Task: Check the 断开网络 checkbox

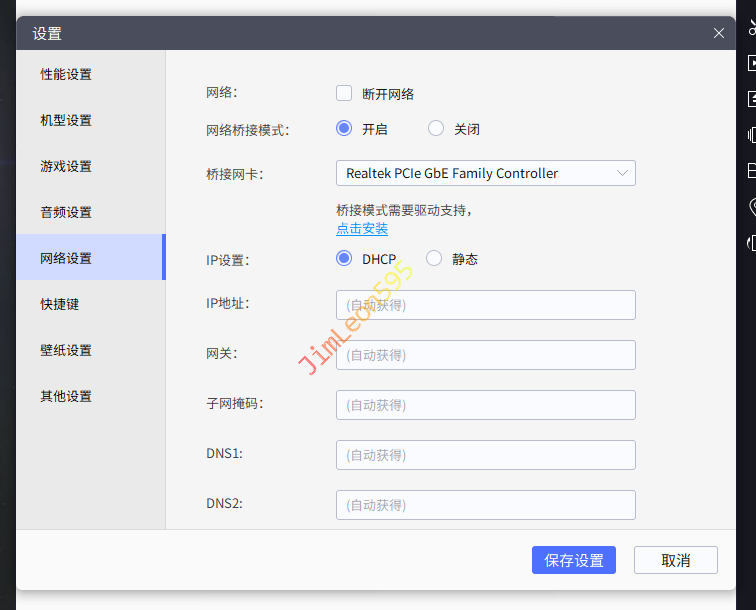Action: click(x=344, y=94)
